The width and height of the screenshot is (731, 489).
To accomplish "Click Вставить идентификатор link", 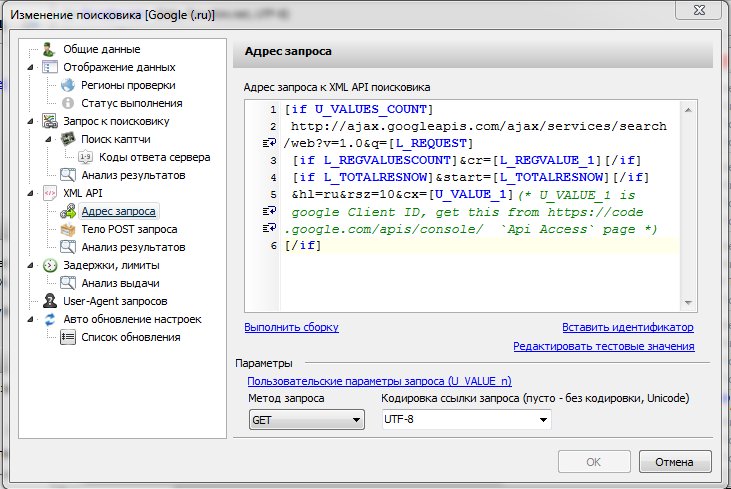I will 627,327.
